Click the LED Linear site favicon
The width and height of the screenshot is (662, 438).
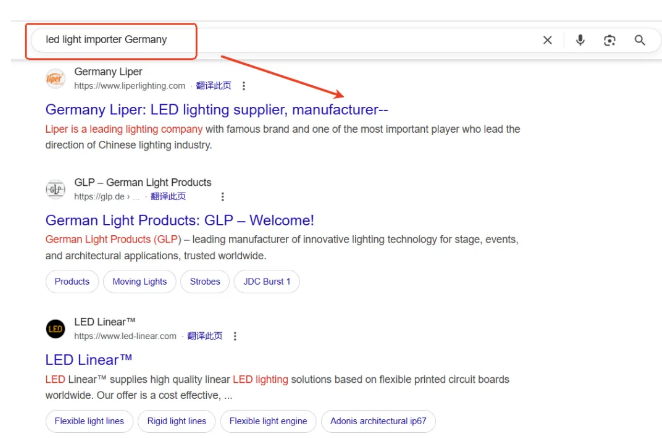(x=55, y=329)
